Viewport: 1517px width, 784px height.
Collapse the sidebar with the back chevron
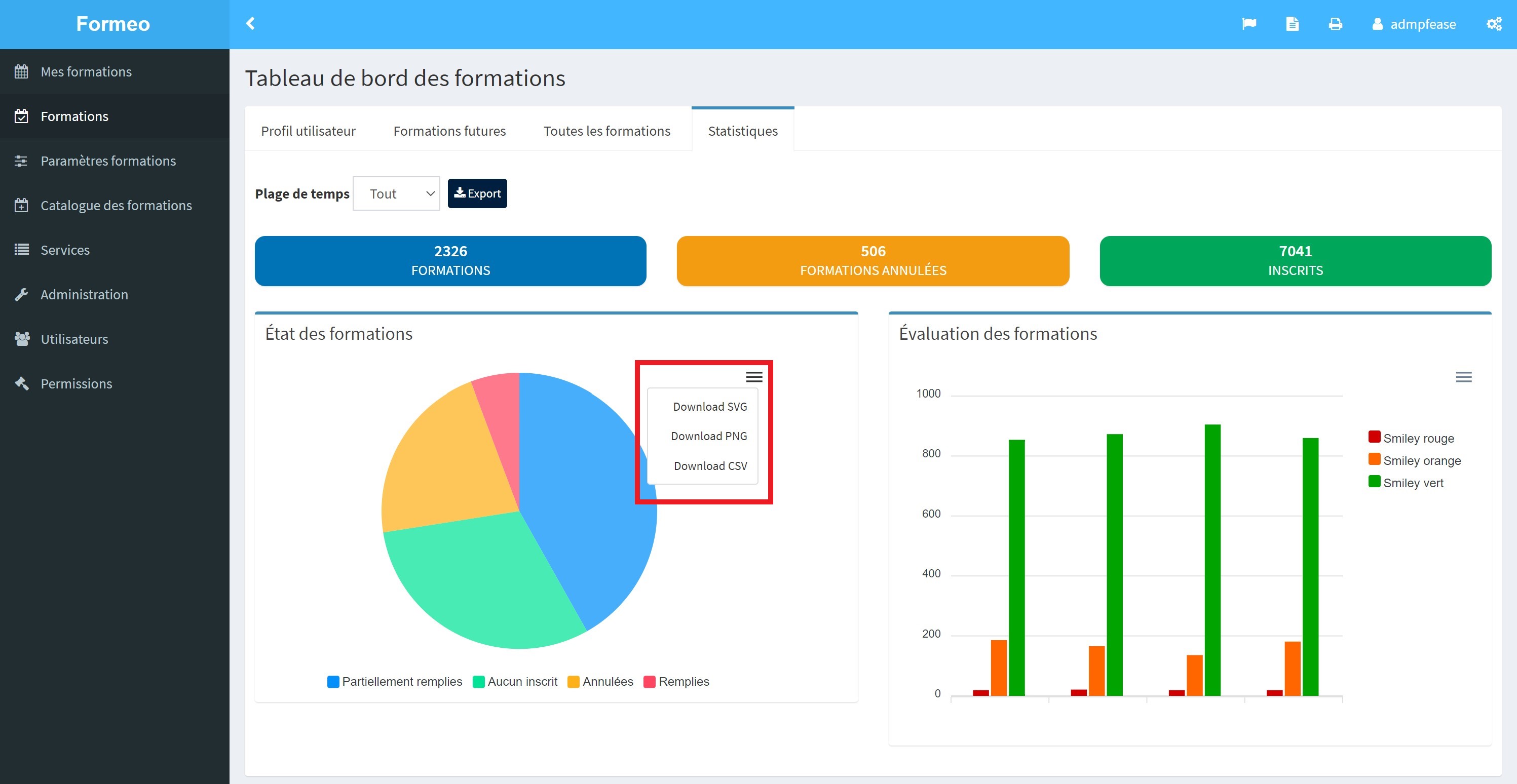(x=250, y=23)
